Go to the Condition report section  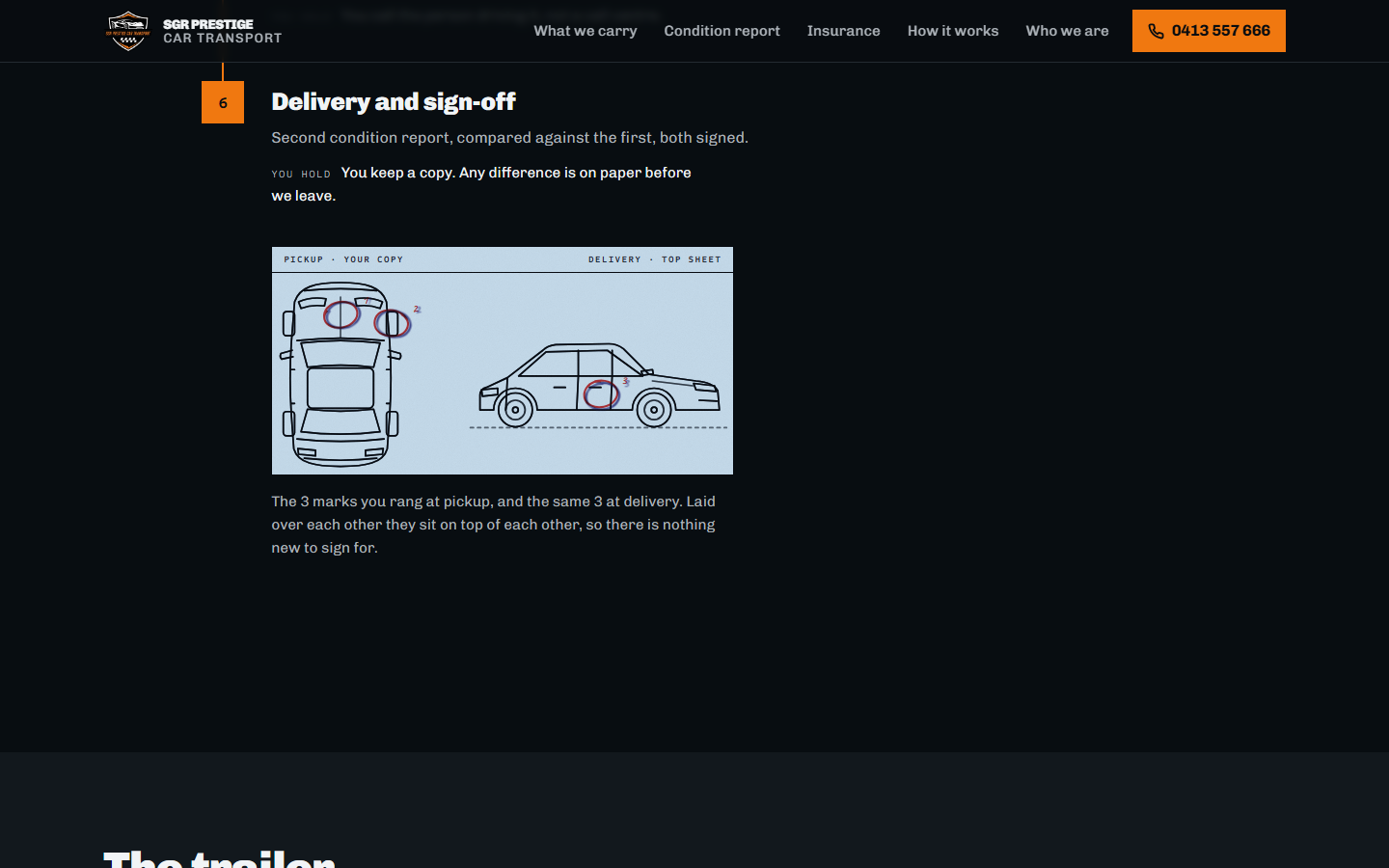pos(722,31)
